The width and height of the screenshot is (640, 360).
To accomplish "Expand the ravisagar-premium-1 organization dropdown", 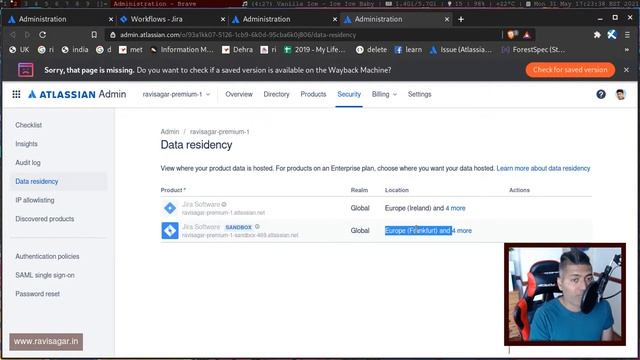I will tap(176, 94).
